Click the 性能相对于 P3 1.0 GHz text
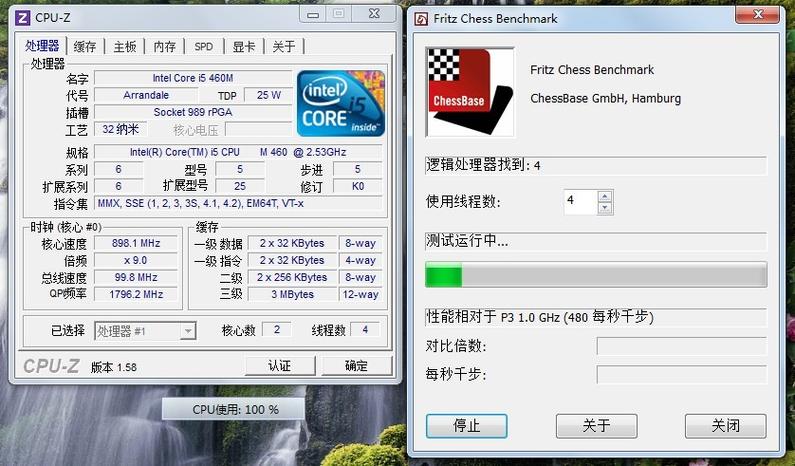 [540, 317]
